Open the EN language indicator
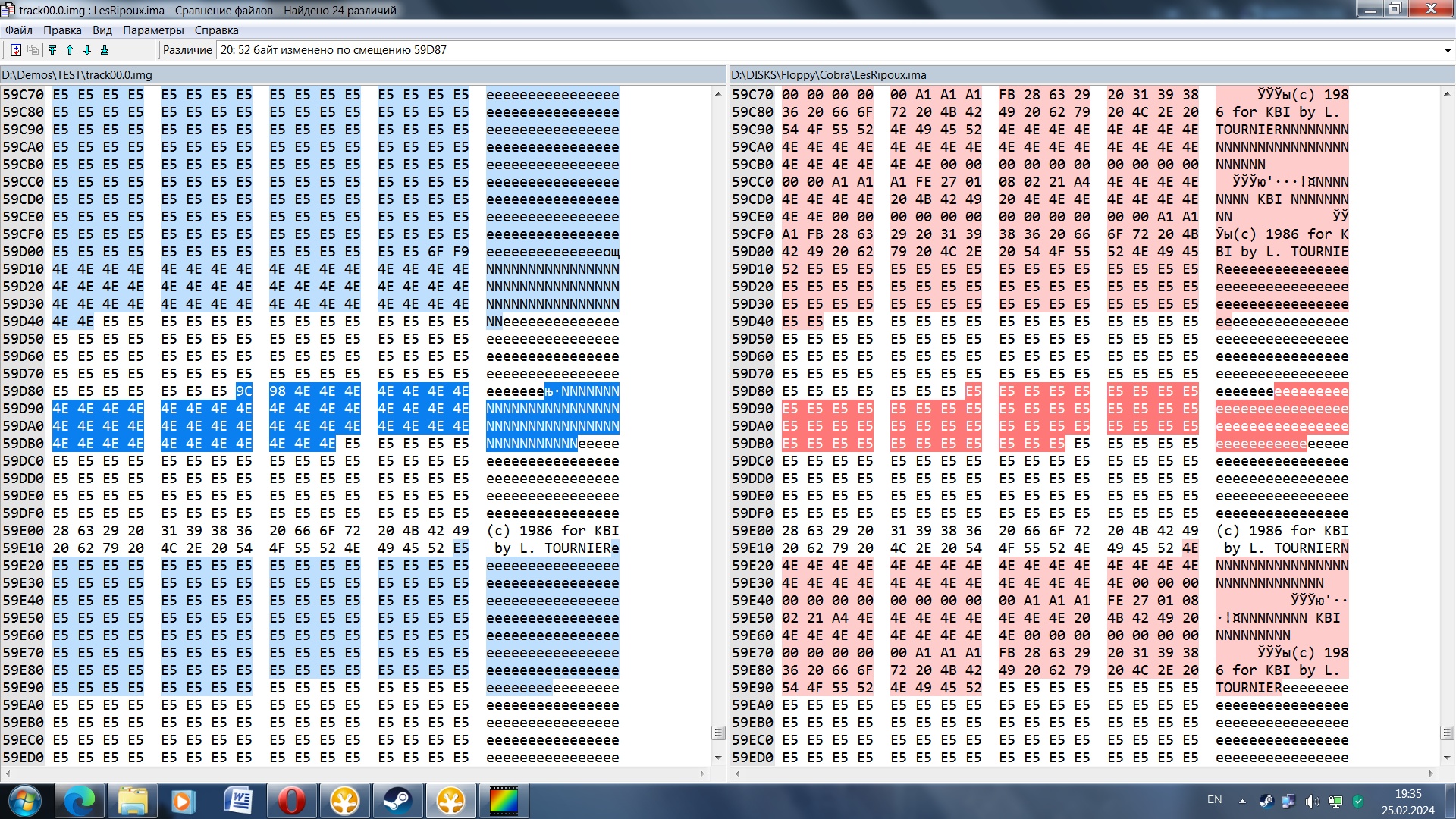Viewport: 1456px width, 819px height. click(x=1214, y=799)
